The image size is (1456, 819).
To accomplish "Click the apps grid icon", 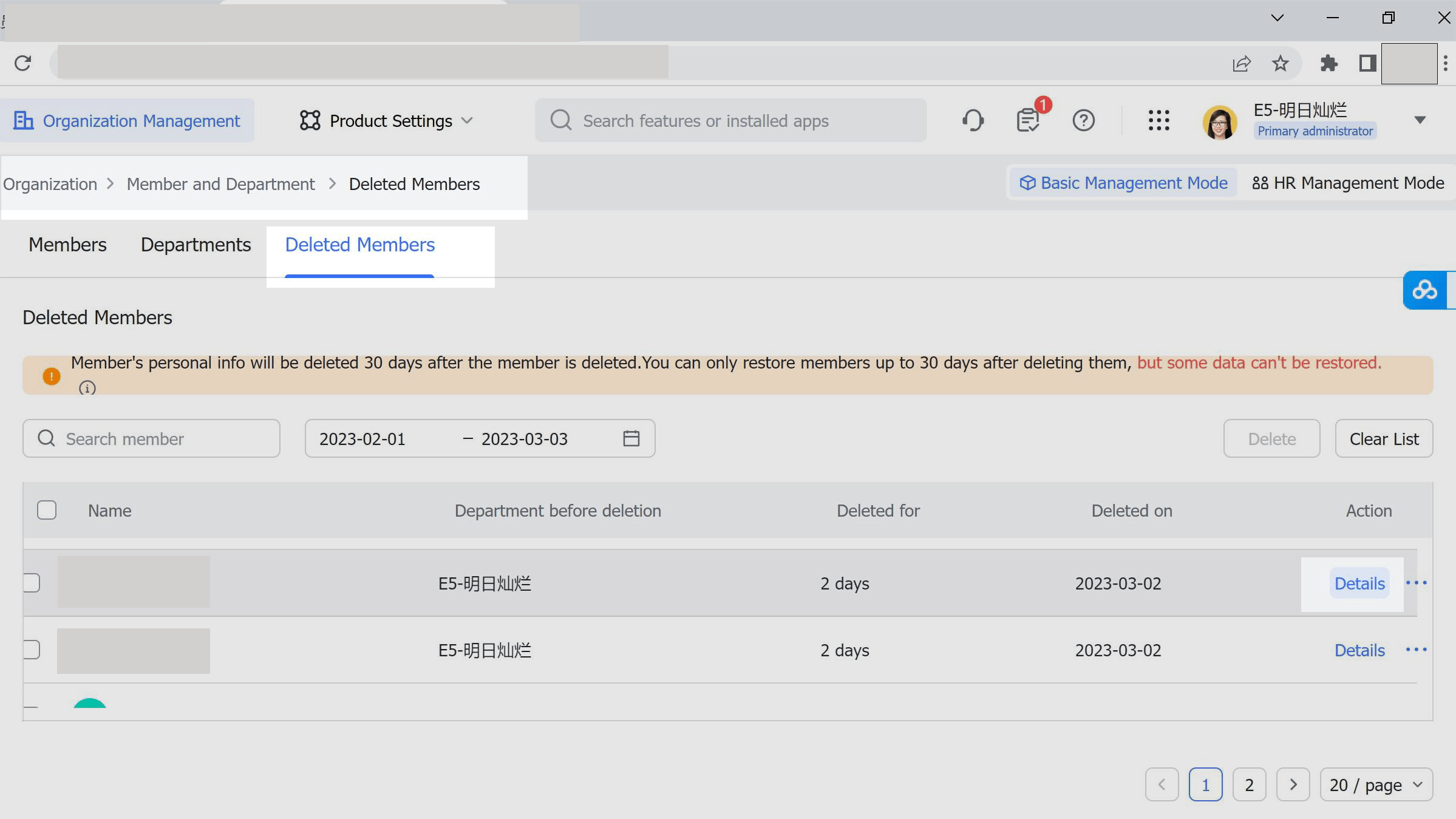I will pos(1158,120).
